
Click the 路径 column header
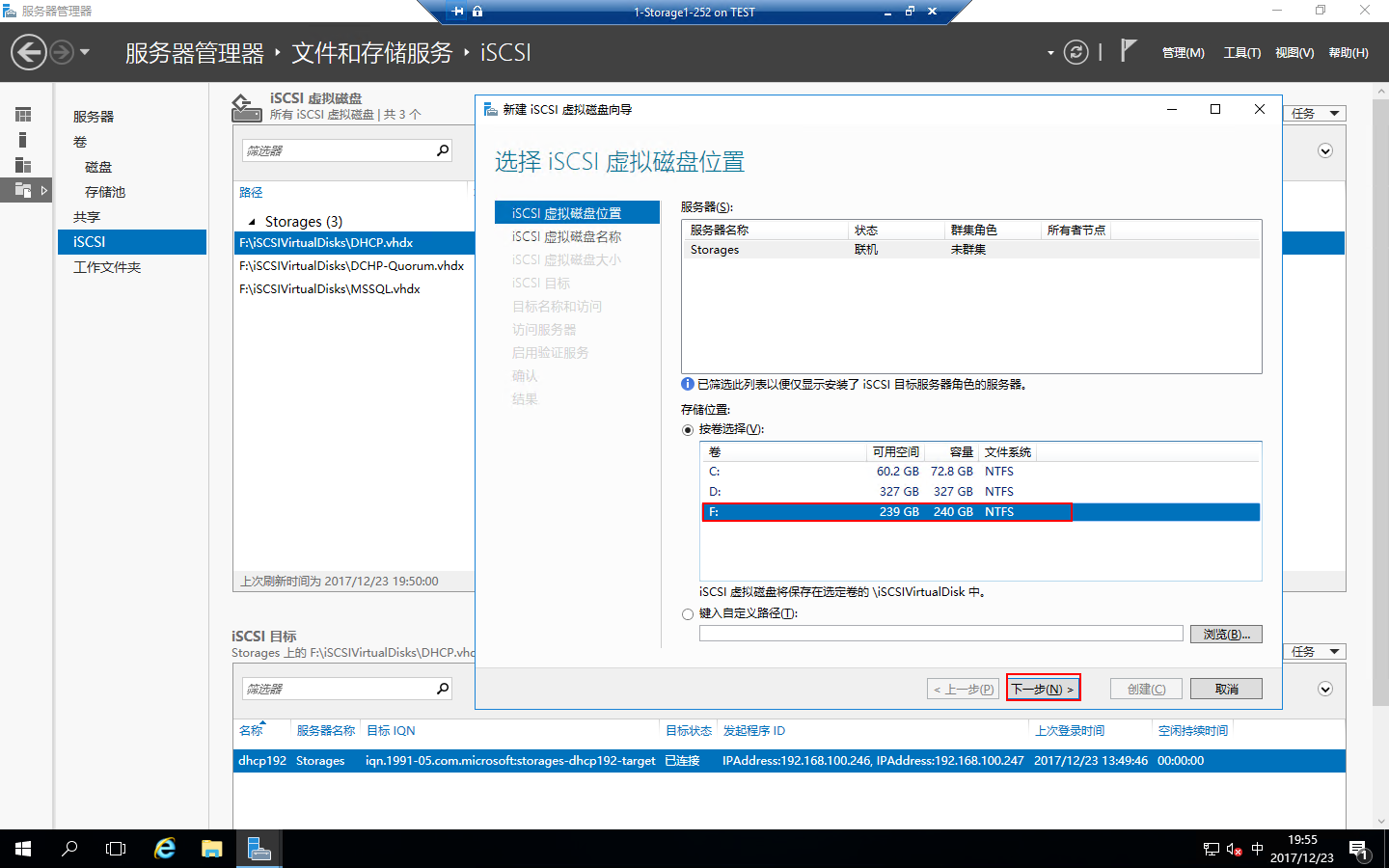(251, 193)
